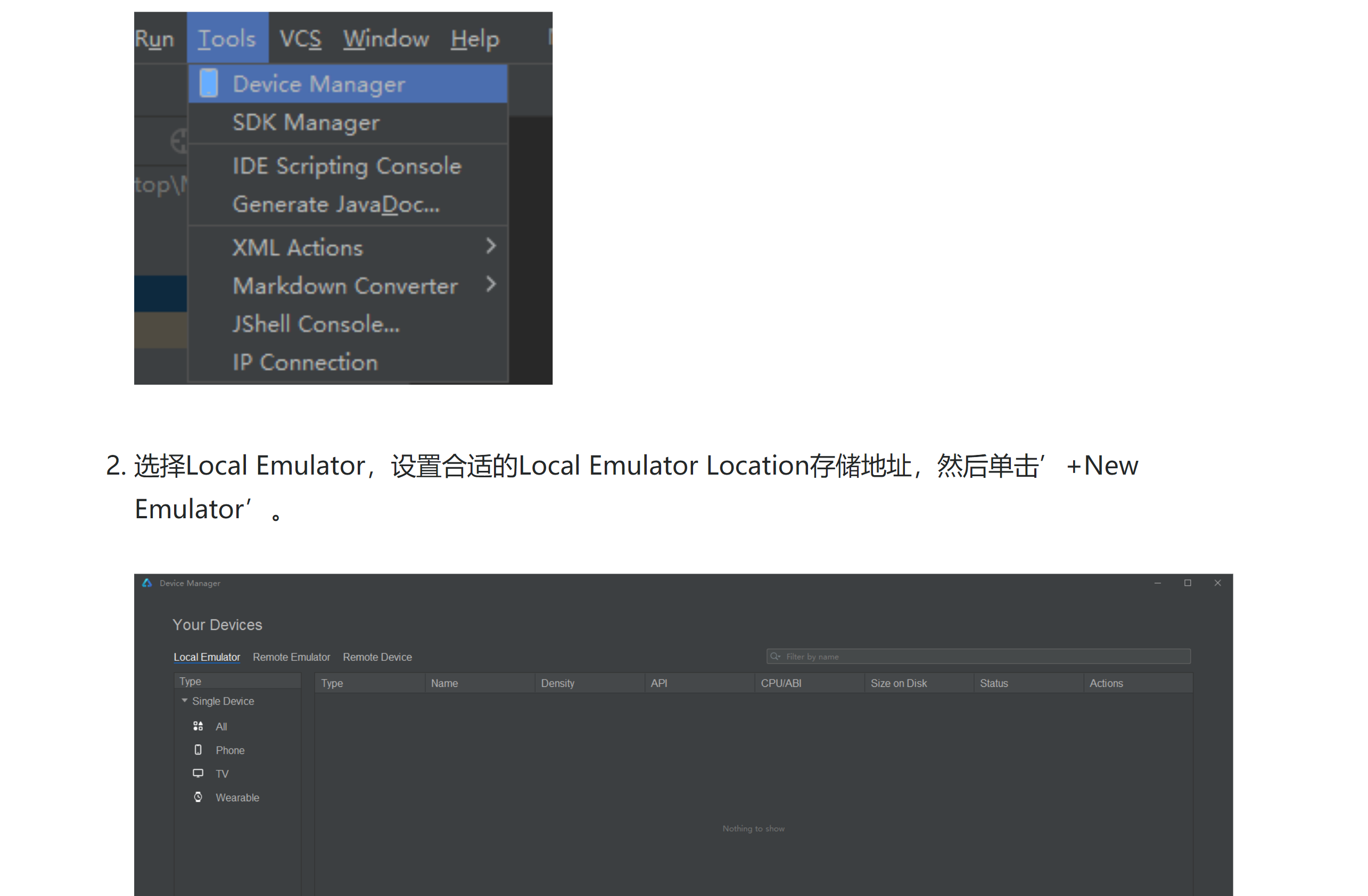Expand the XML Actions submenu arrow
This screenshot has width=1368, height=896.
[x=490, y=246]
